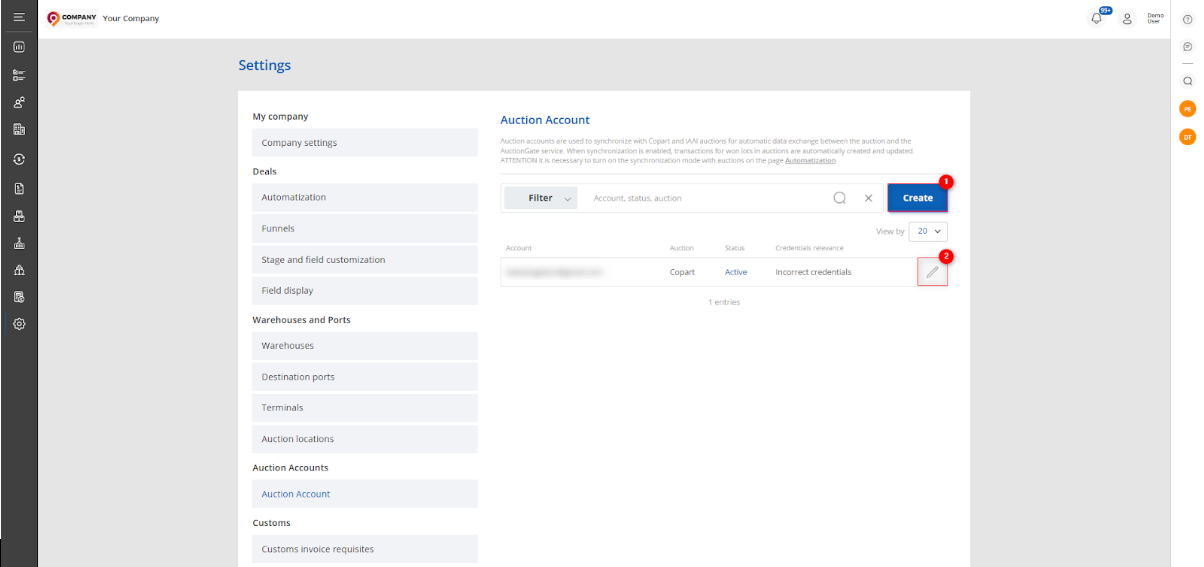Screen dimensions: 1204x567
Task: Open notifications bell with 99+ badge
Action: [1097, 18]
